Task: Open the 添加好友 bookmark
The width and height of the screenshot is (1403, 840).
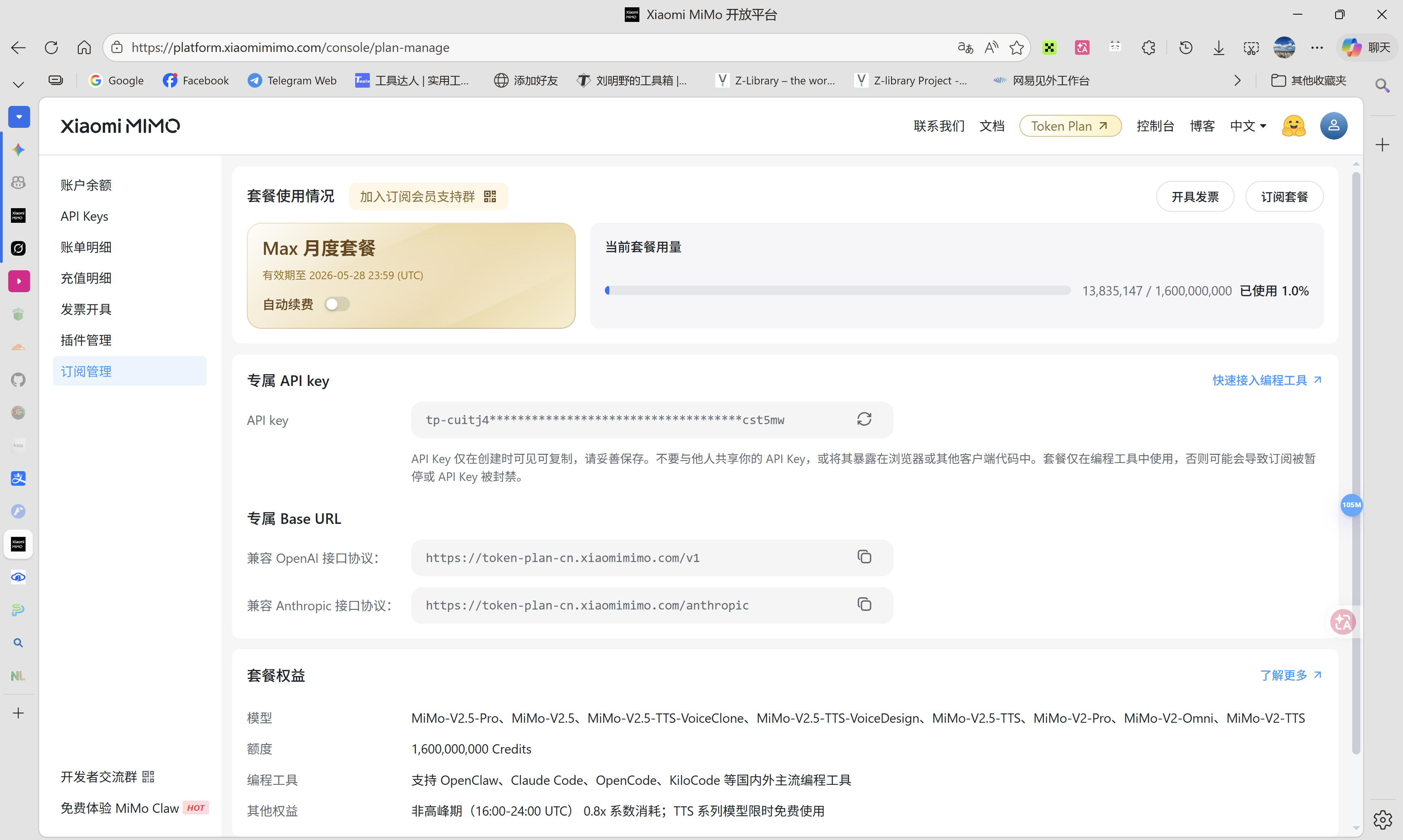Action: [526, 80]
